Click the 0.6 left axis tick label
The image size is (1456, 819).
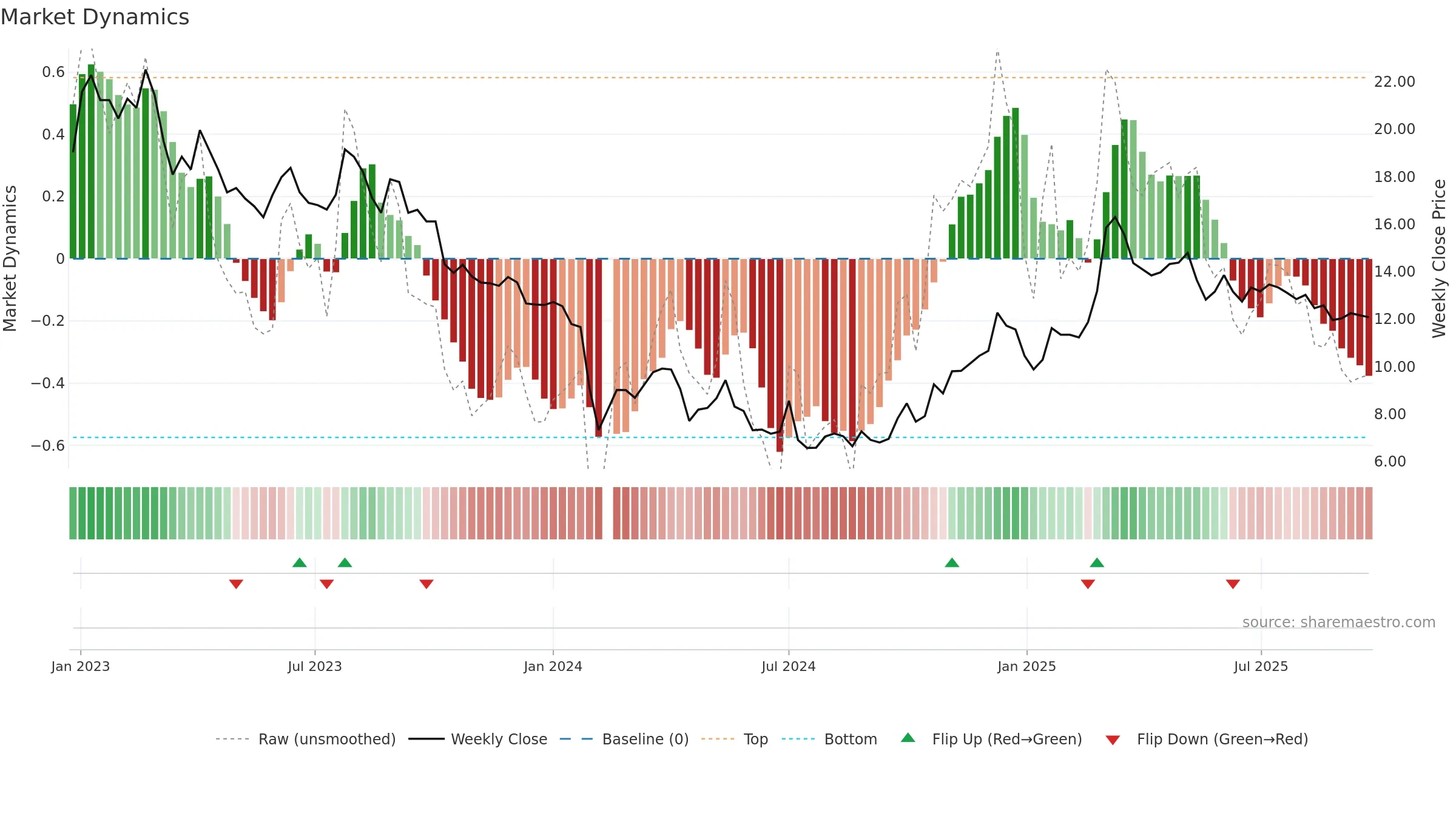click(53, 72)
